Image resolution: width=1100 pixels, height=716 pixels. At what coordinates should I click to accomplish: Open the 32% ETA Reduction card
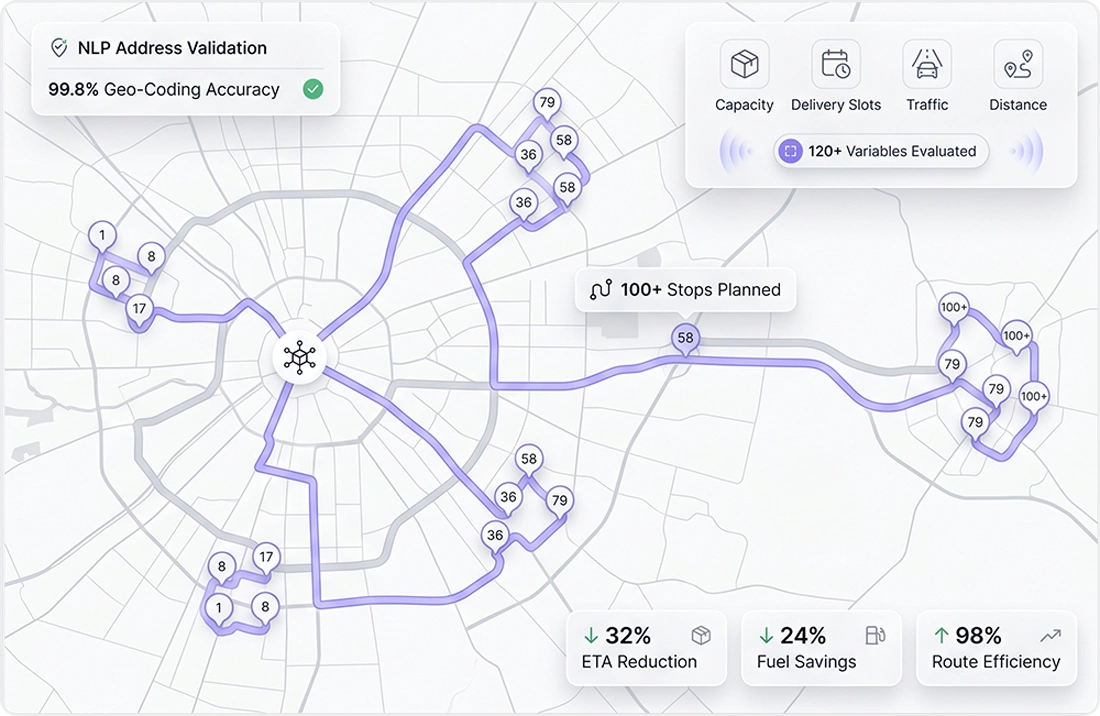[x=646, y=648]
